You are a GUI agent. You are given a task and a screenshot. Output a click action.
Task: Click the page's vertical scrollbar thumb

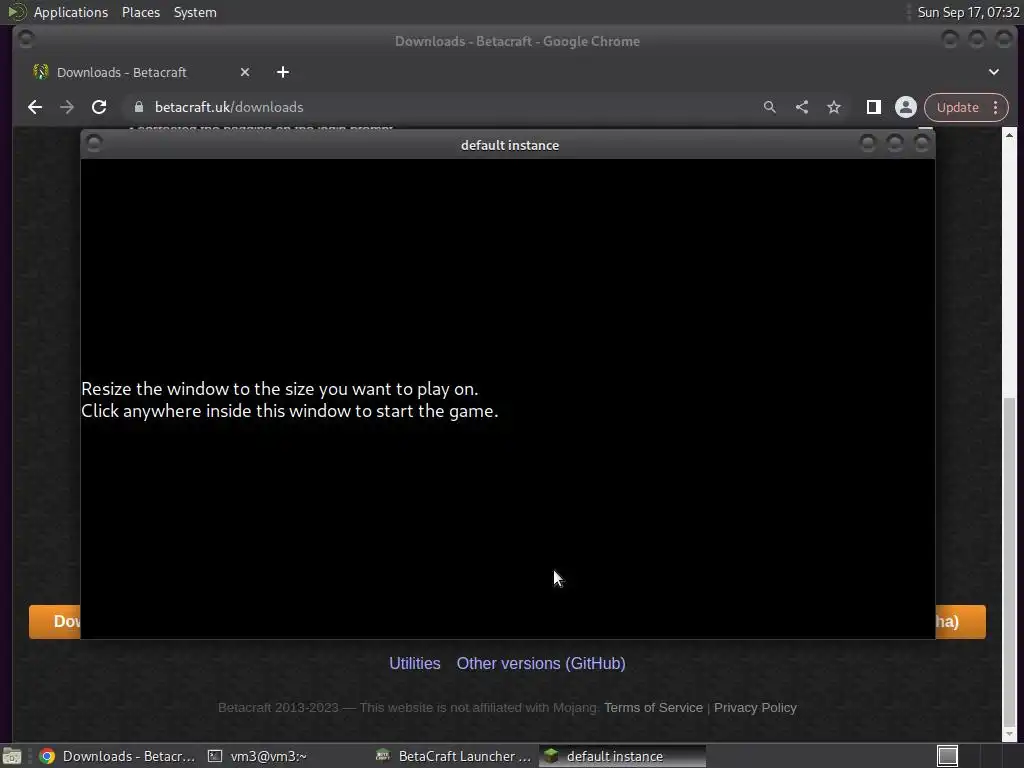[1010, 562]
